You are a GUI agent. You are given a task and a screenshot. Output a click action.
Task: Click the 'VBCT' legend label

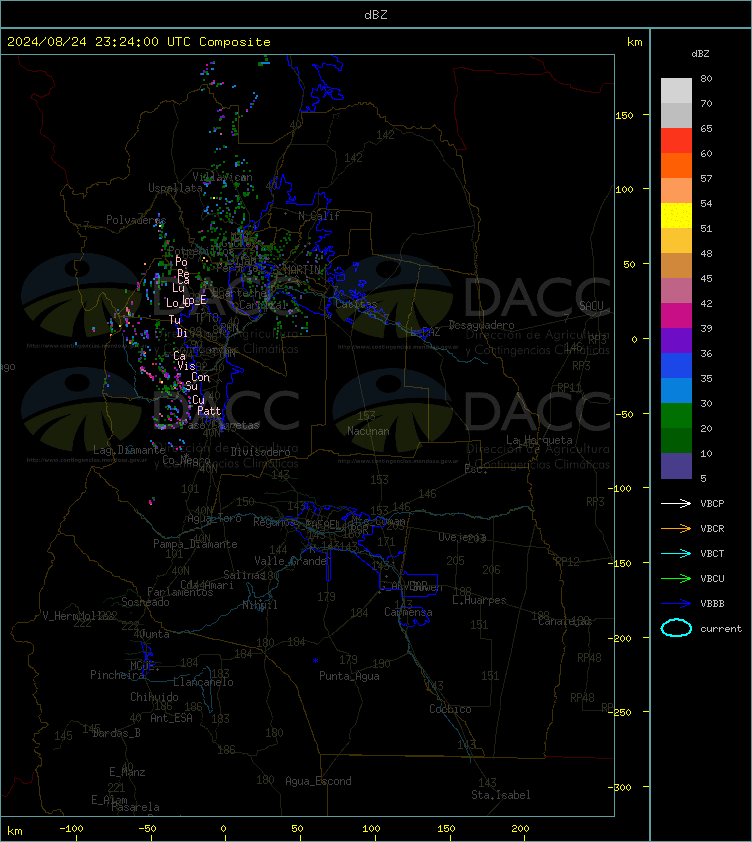tap(712, 553)
